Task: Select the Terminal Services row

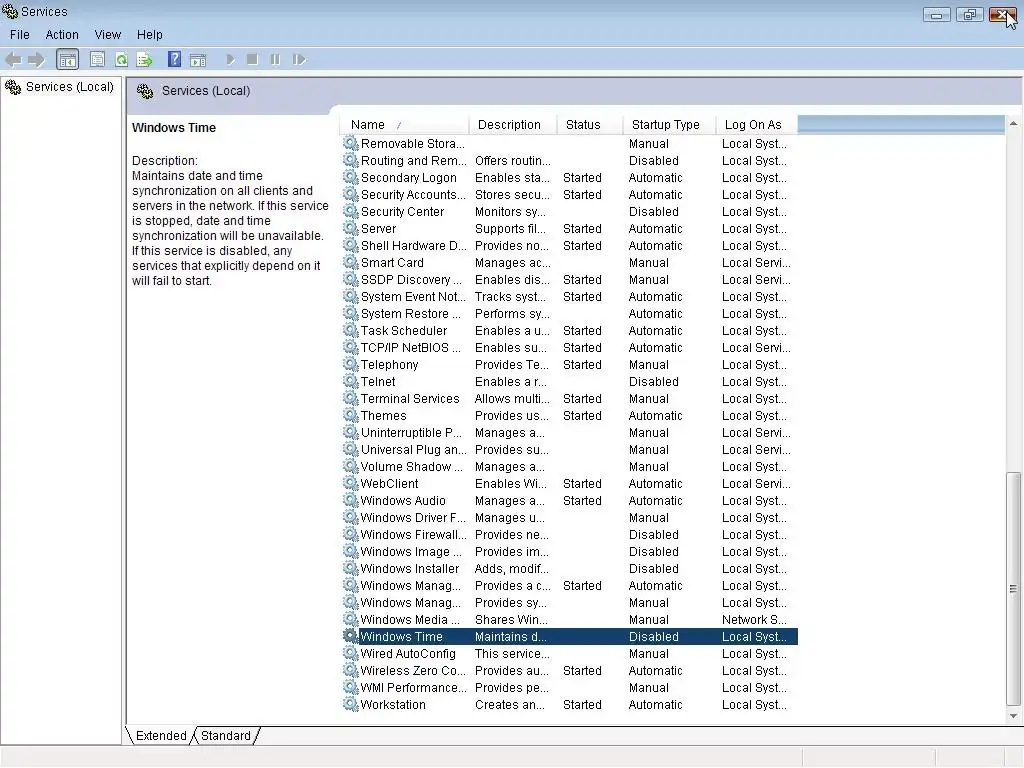Action: click(x=569, y=398)
